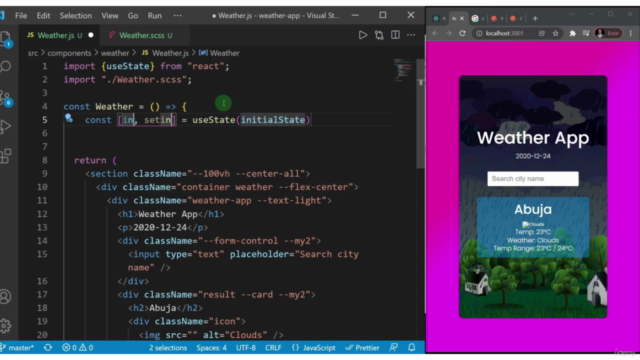Click Abuja heading in weather card
The height and width of the screenshot is (360, 640).
pos(533,209)
